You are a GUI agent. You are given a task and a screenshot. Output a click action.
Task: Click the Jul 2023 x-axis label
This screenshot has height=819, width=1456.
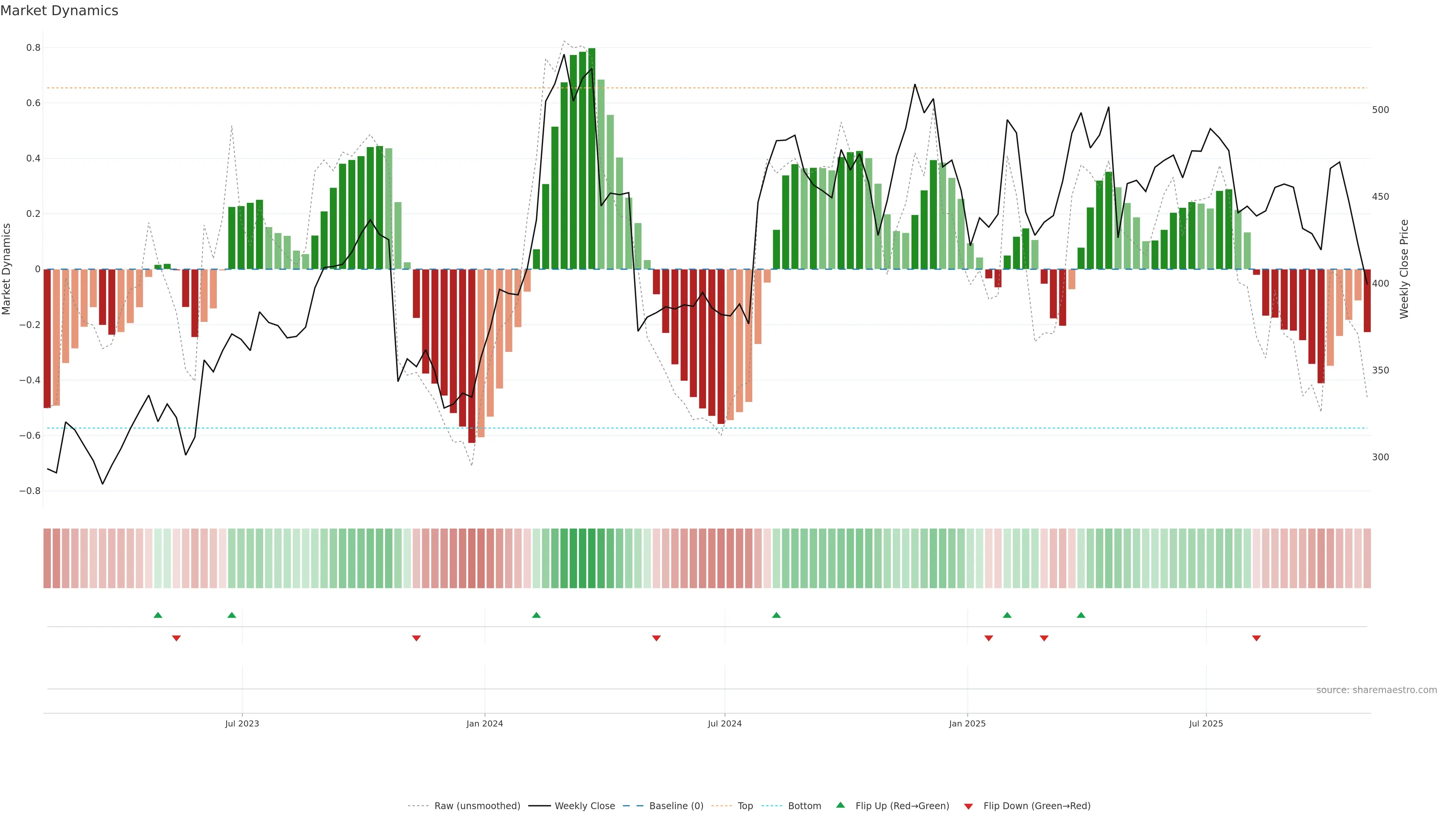[242, 723]
